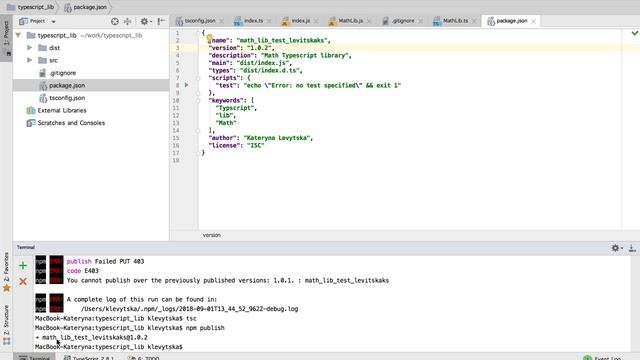Close the tsconfig.json editor tab

[x=222, y=21]
